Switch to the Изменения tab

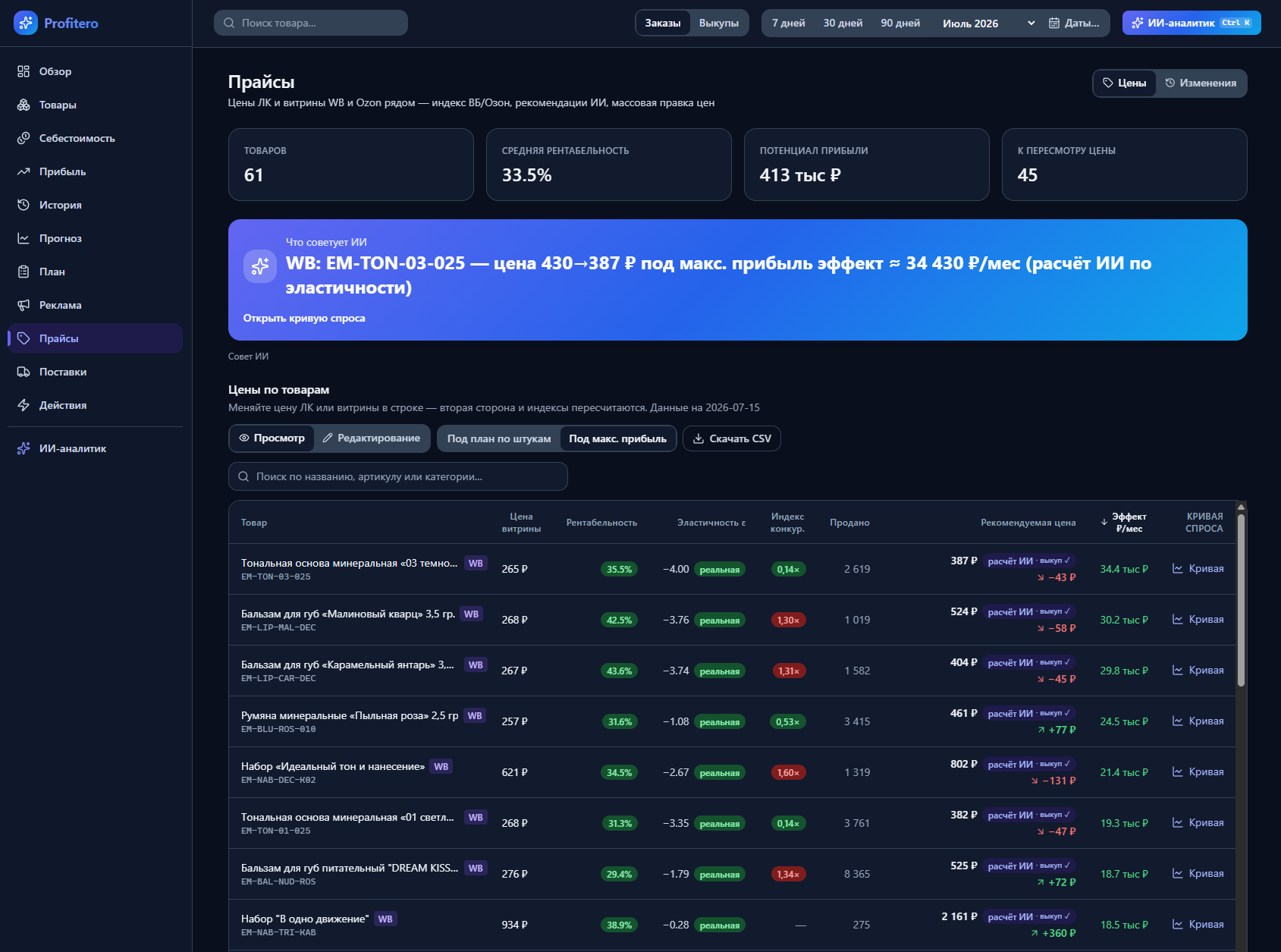coord(1201,83)
